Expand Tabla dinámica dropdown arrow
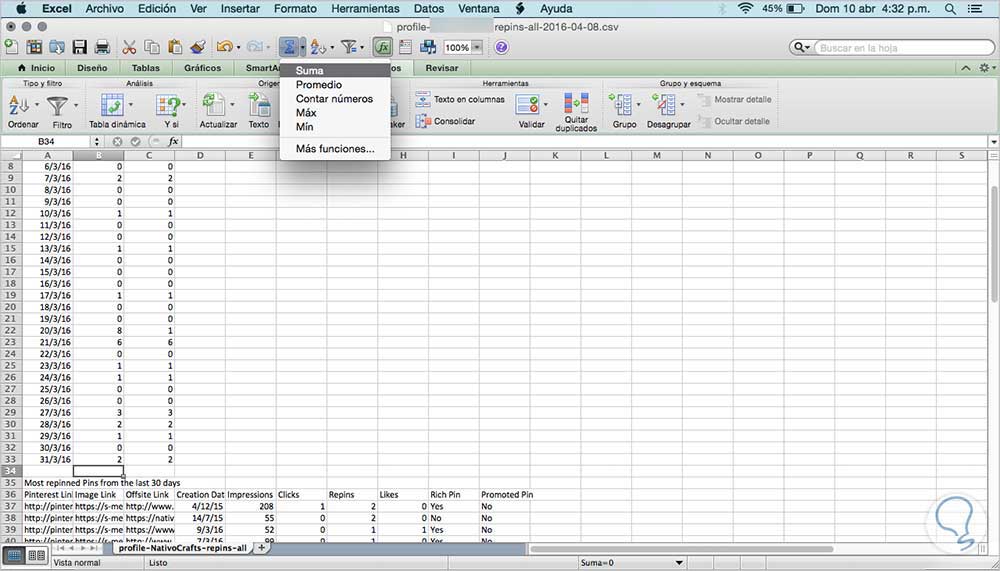 point(131,105)
